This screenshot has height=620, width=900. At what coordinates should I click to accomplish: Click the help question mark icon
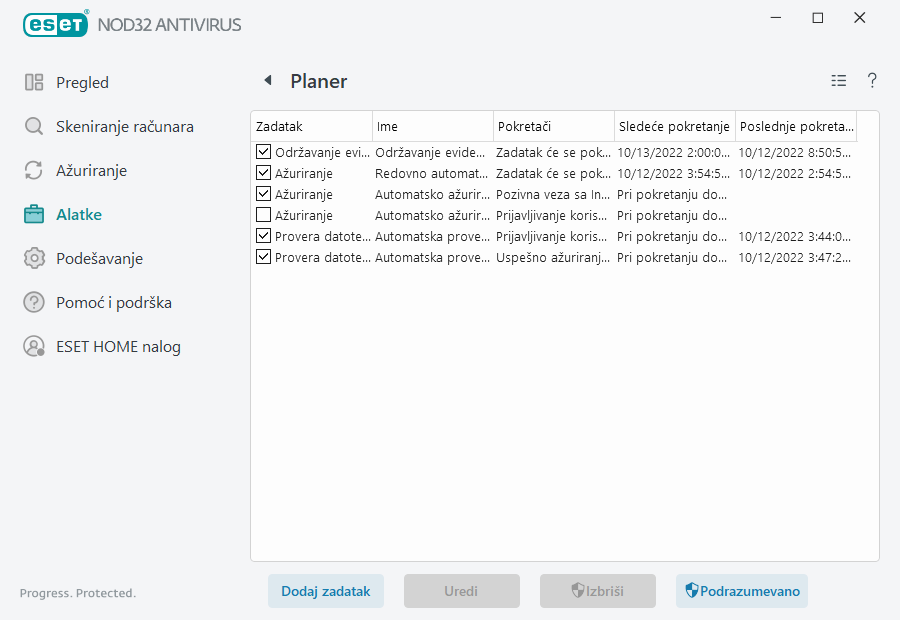coord(871,80)
